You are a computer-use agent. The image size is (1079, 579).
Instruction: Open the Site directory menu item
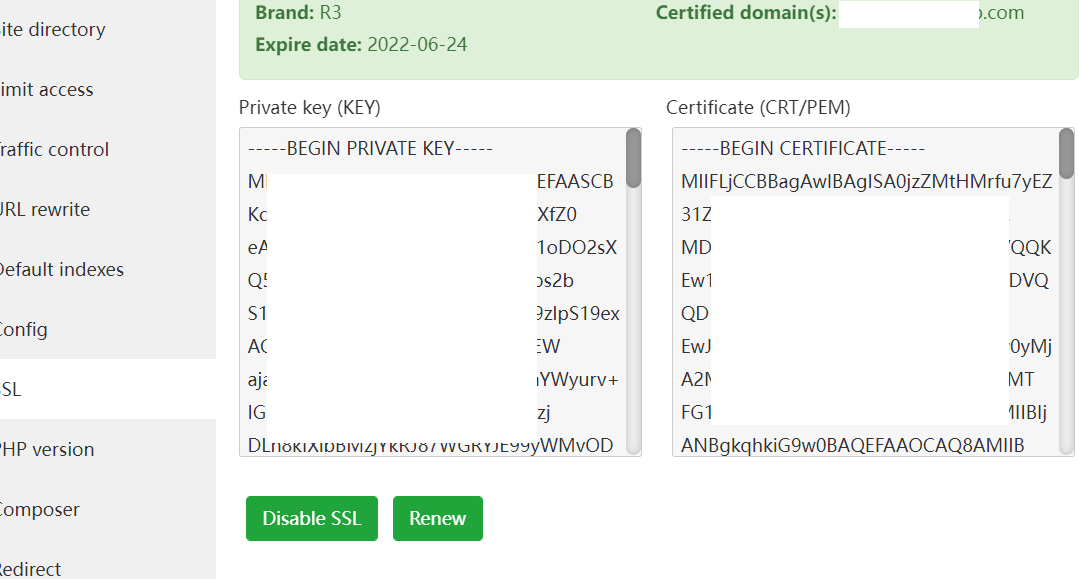point(54,30)
